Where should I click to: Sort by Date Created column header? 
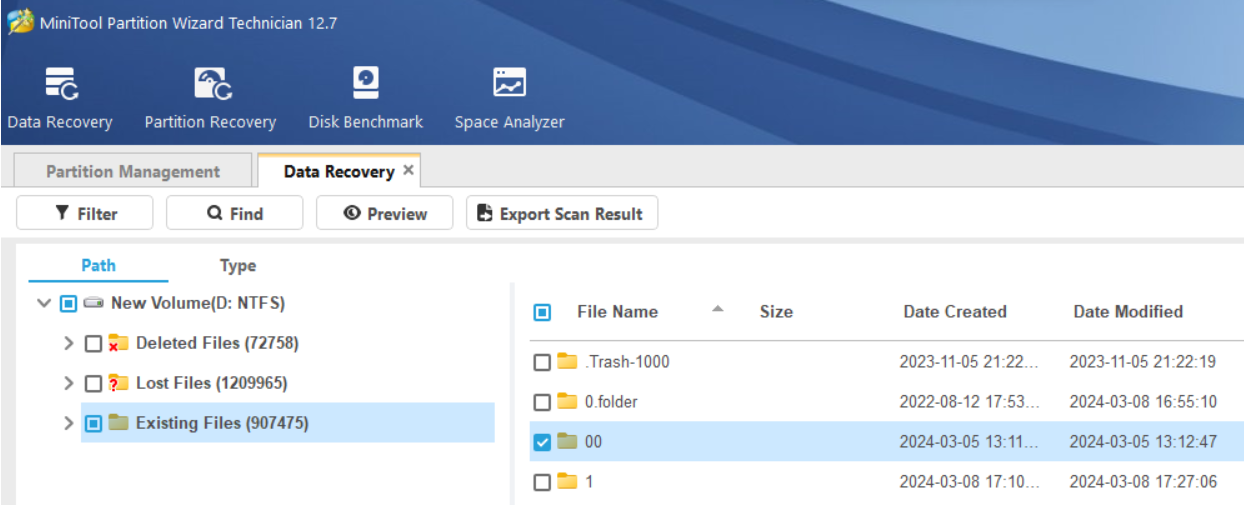click(x=955, y=312)
